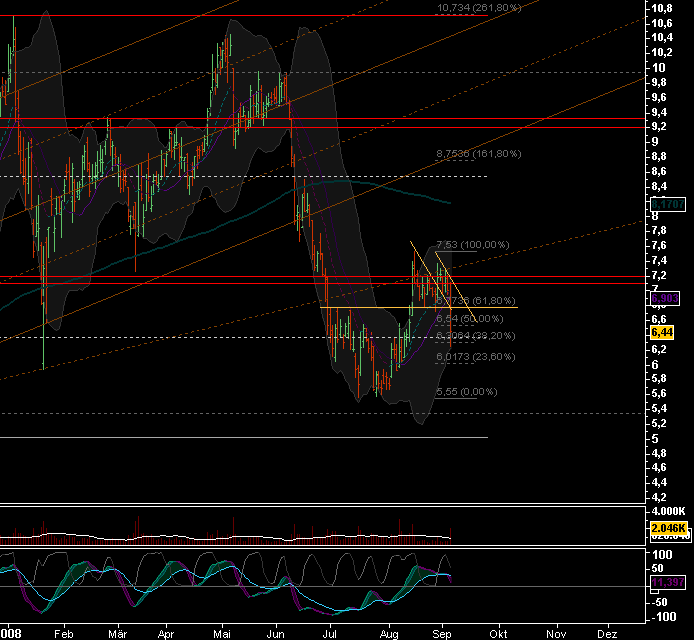Click the 9 price axis value
The height and width of the screenshot is (640, 694).
[655, 142]
